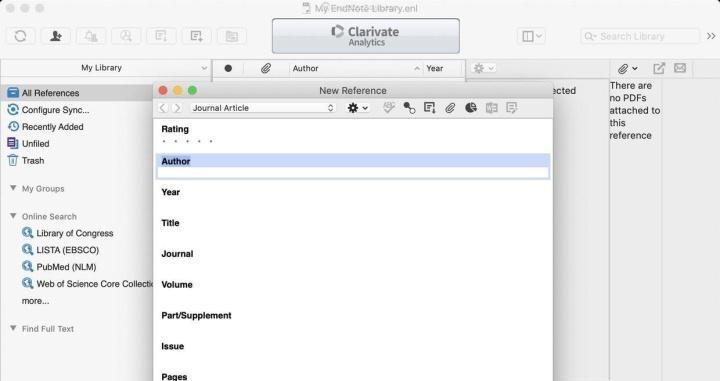Collapse the Online Search section
Screen dimensions: 720x381
(13, 216)
